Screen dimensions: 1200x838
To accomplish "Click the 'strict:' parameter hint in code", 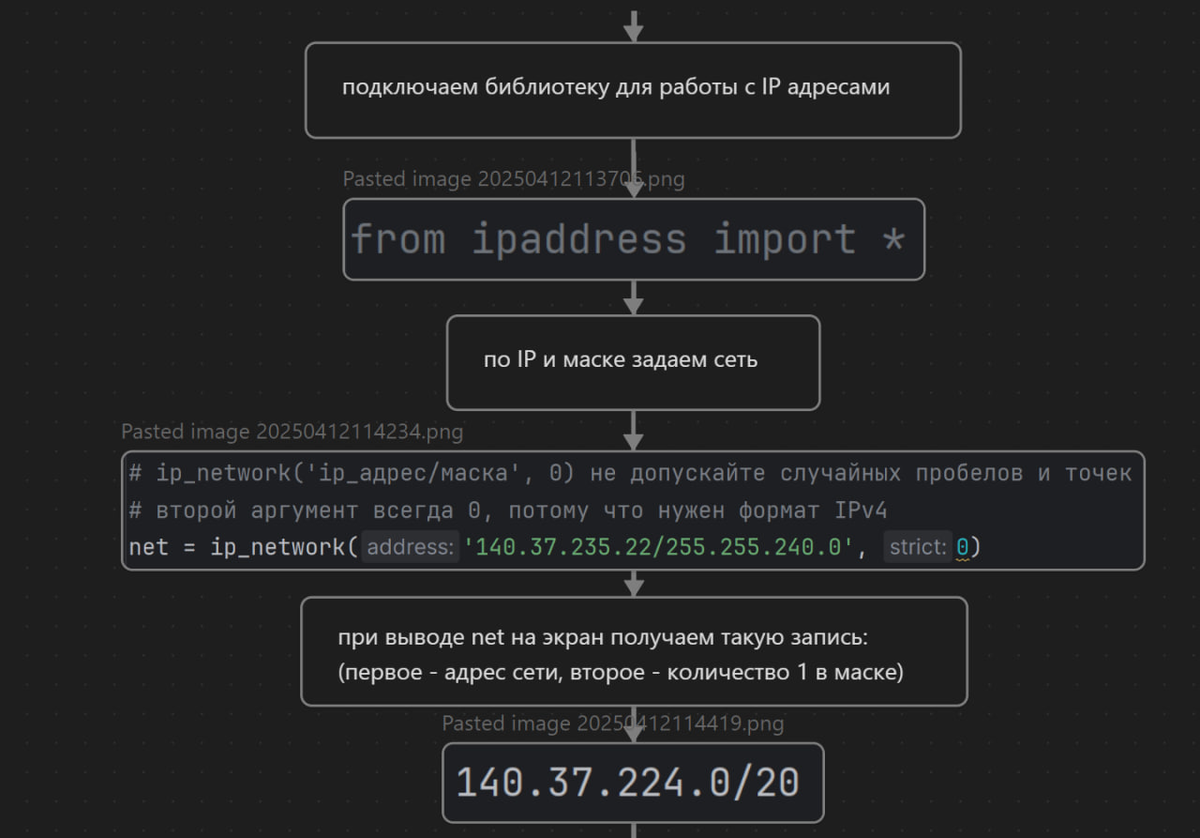I will pyautogui.click(x=918, y=547).
